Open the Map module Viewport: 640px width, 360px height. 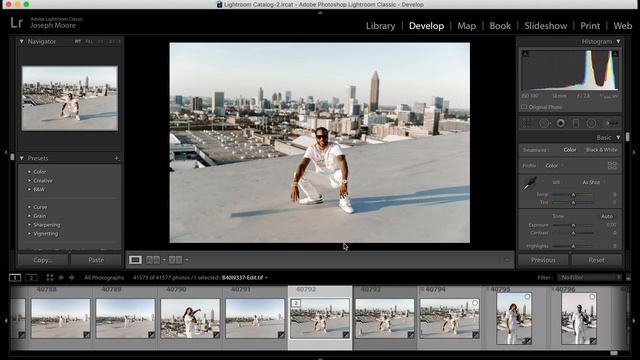pos(467,26)
